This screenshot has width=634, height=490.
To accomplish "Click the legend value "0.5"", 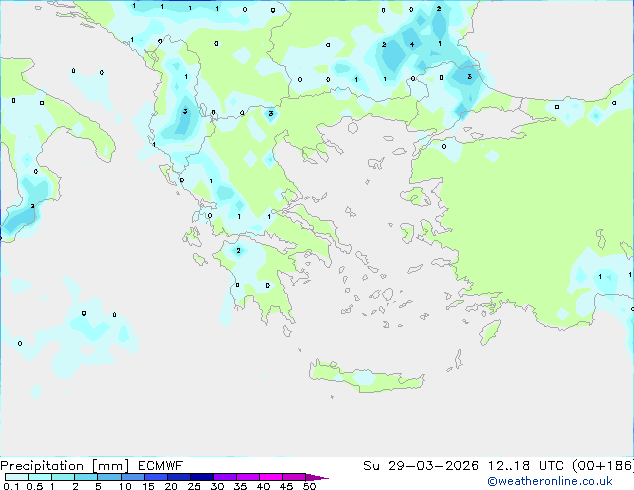I will (35, 486).
